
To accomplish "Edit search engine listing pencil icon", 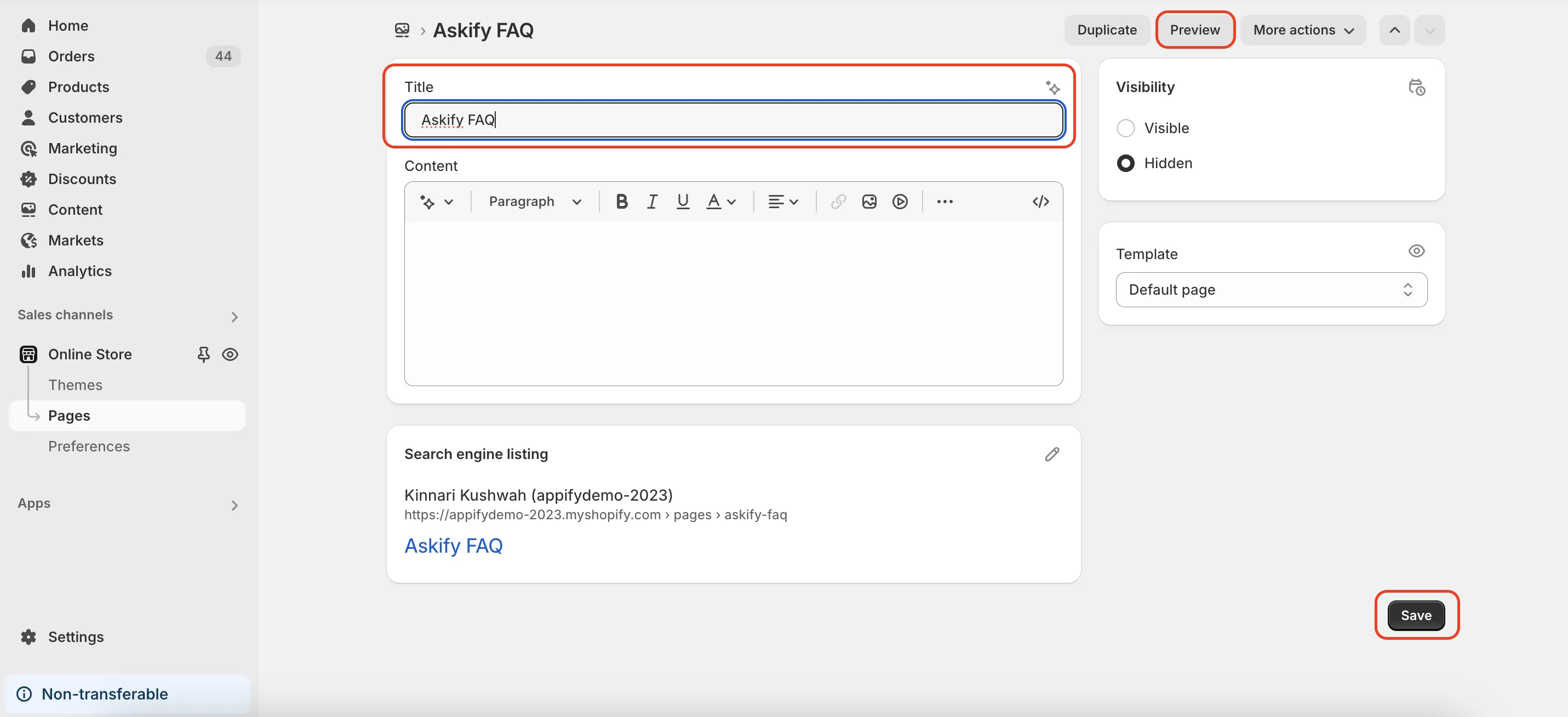I will coord(1052,454).
